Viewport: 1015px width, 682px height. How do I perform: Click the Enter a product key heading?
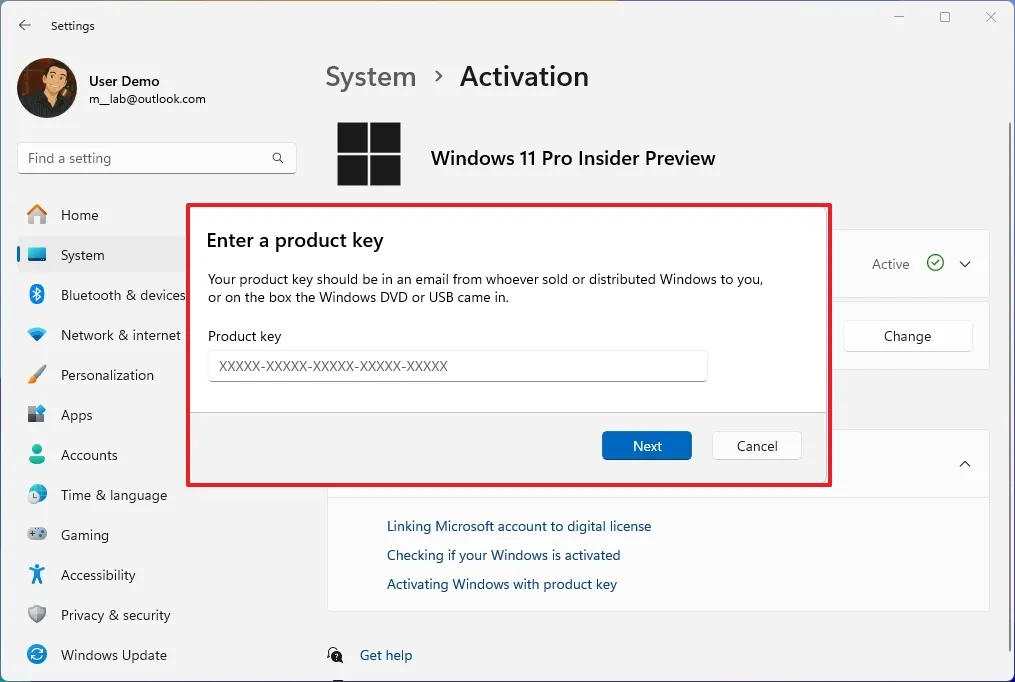(x=295, y=241)
